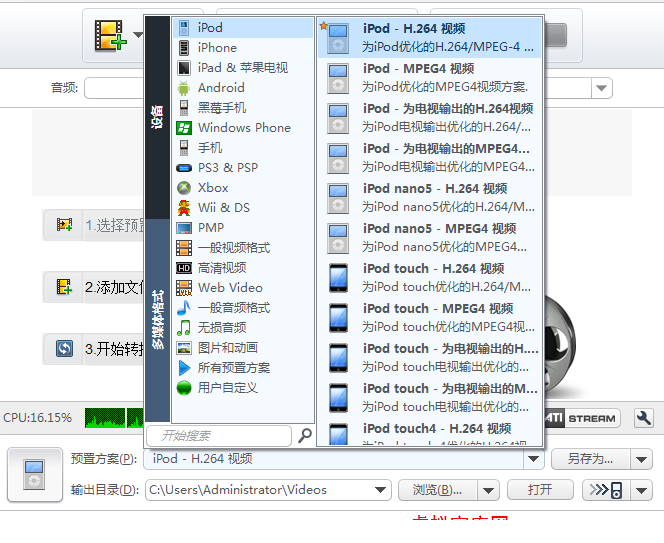Click step 1 选择预置 icon
Image resolution: width=664 pixels, height=543 pixels.
pyautogui.click(x=64, y=225)
